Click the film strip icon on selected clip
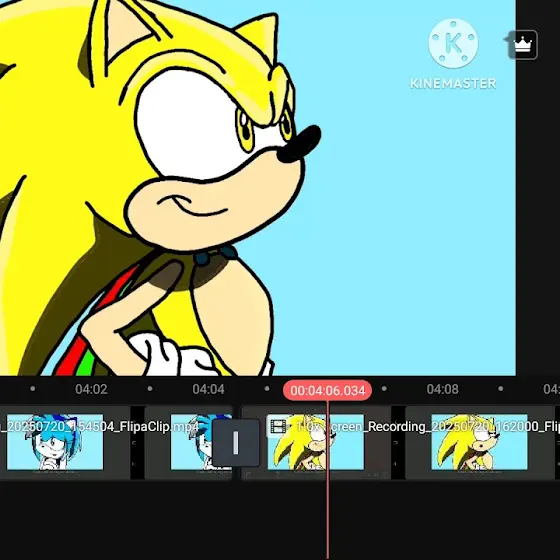560x560 pixels. [278, 426]
